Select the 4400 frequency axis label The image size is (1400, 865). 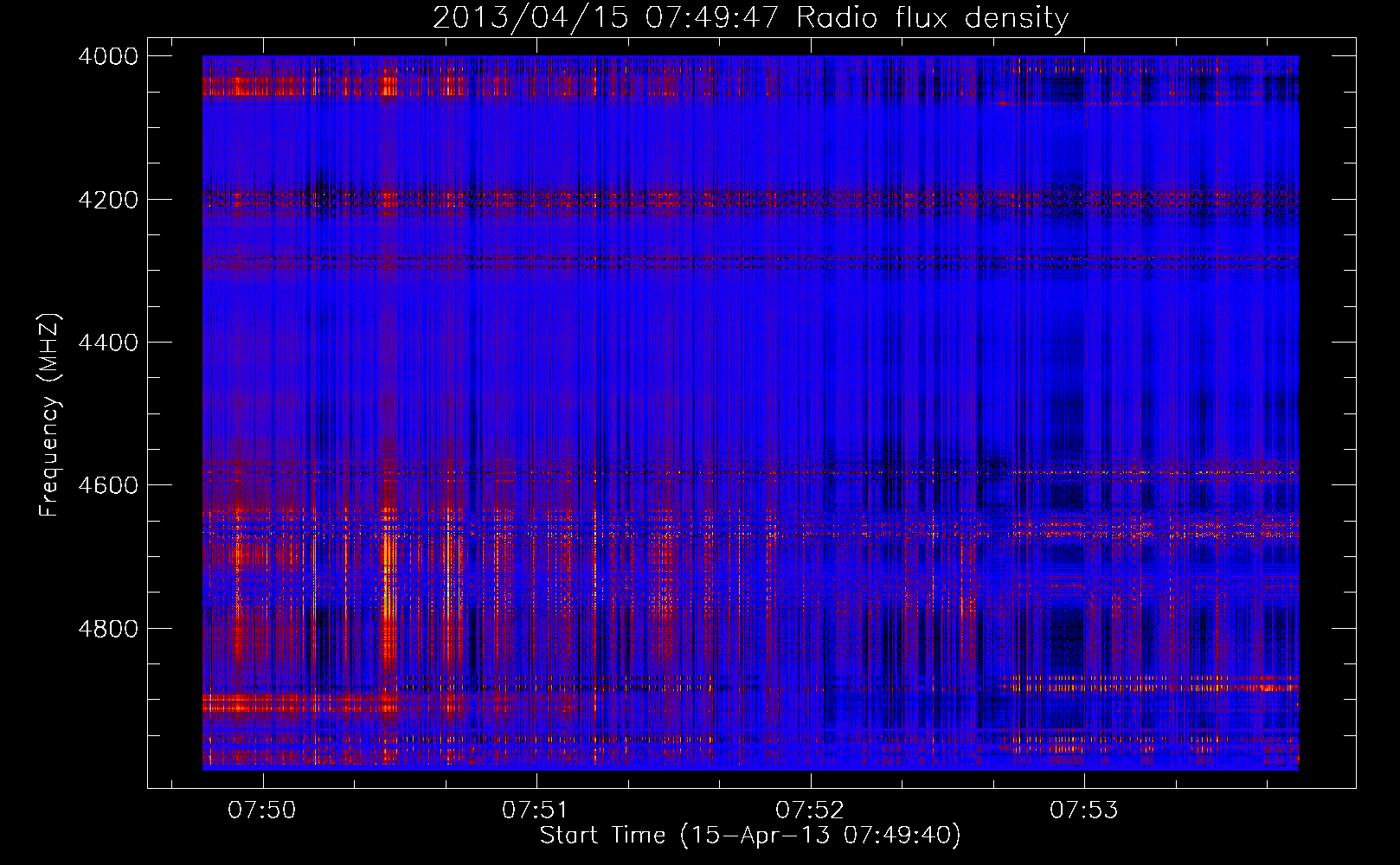(108, 343)
